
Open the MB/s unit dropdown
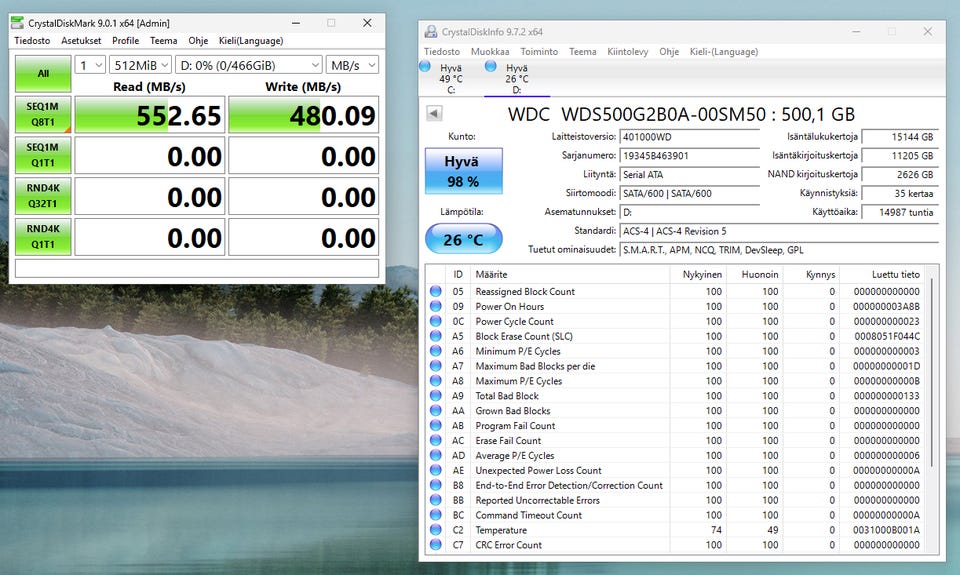[x=352, y=65]
